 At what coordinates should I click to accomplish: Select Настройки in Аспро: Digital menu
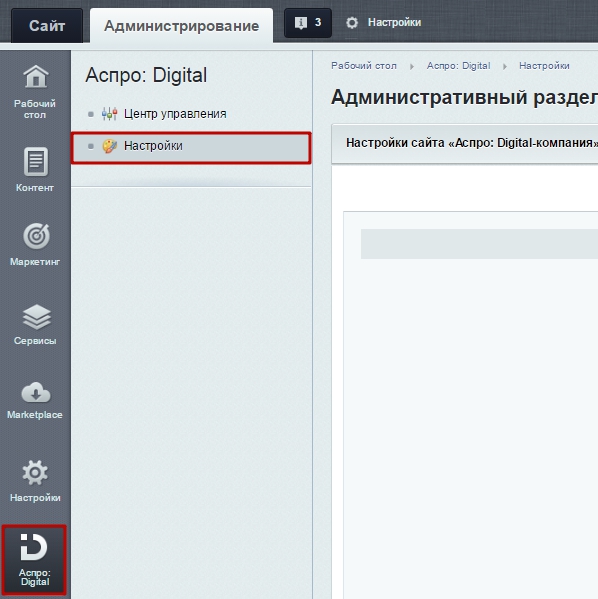coord(191,148)
